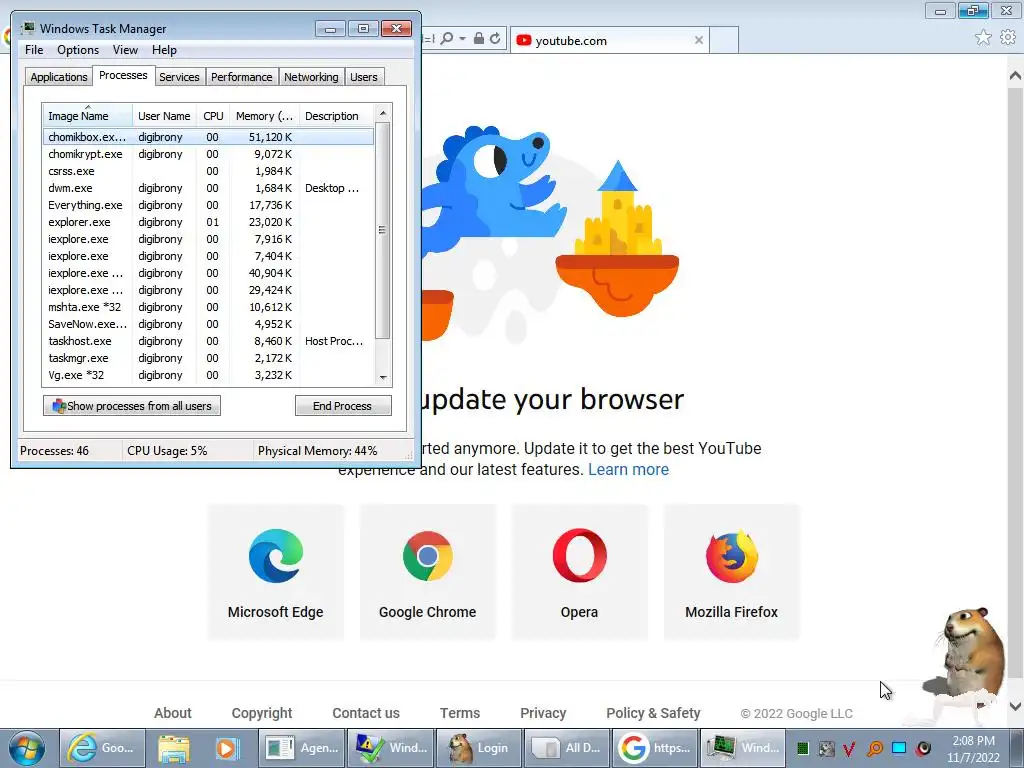Select the youtube.com browser tab
The width and height of the screenshot is (1024, 768).
[x=609, y=40]
